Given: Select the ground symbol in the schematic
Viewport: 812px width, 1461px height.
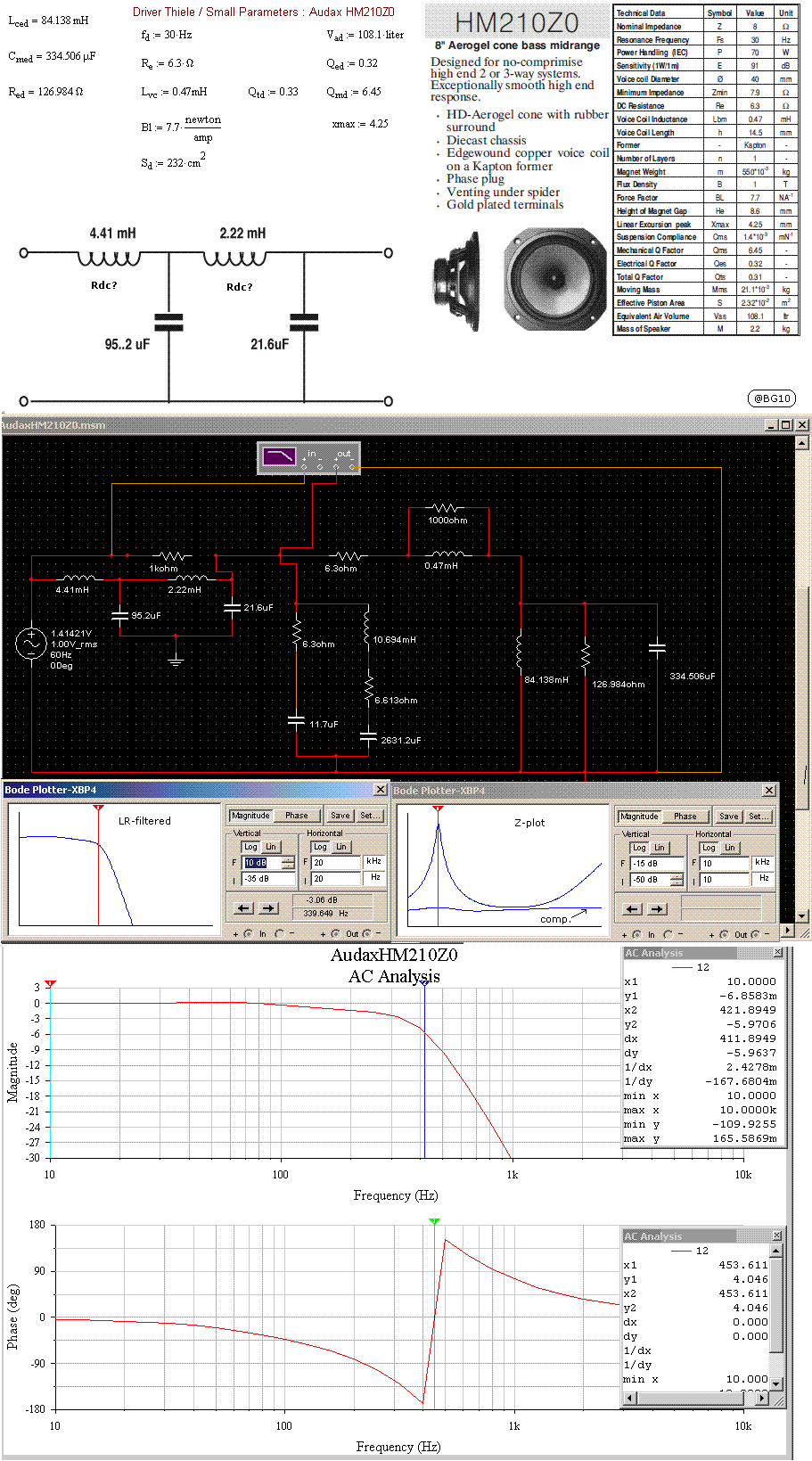Looking at the screenshot, I should 176,660.
